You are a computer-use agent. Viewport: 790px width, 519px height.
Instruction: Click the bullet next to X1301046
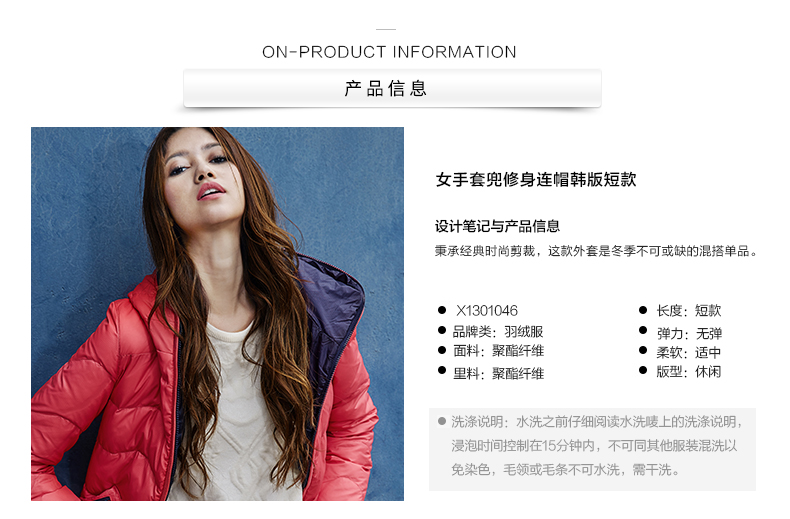(x=442, y=310)
